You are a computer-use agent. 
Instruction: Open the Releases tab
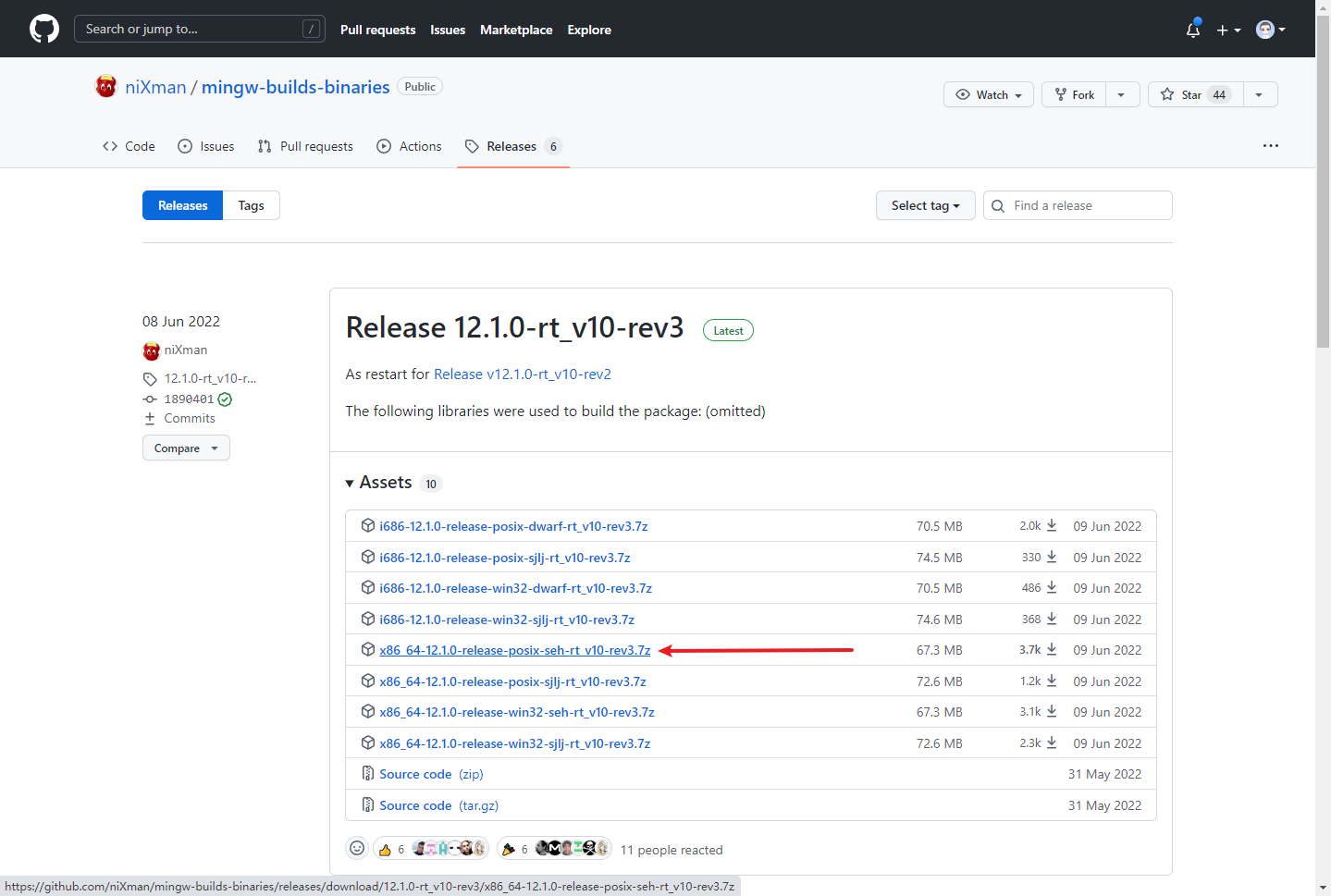coord(513,146)
